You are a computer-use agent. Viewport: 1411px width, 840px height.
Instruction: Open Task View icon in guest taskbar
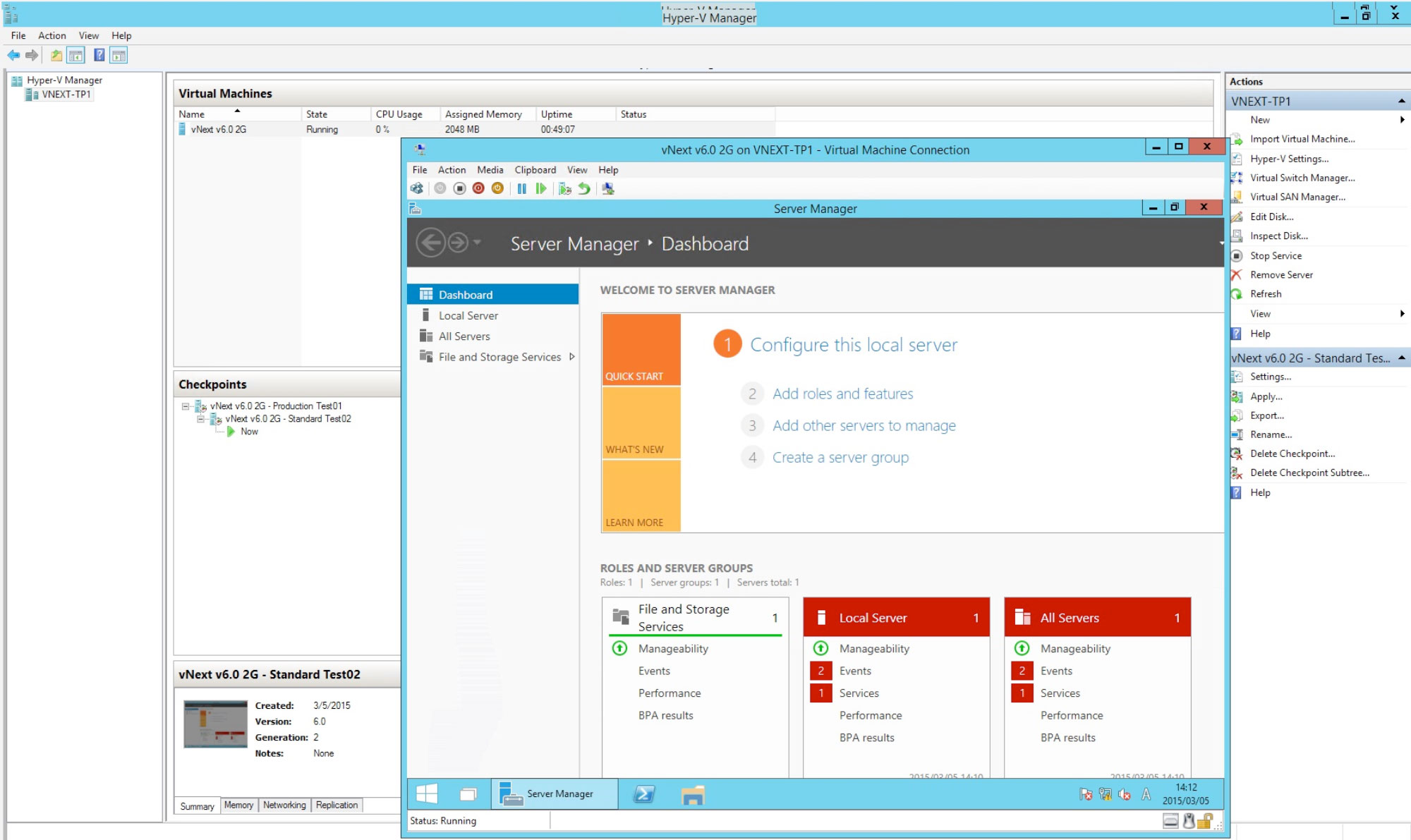[x=468, y=794]
